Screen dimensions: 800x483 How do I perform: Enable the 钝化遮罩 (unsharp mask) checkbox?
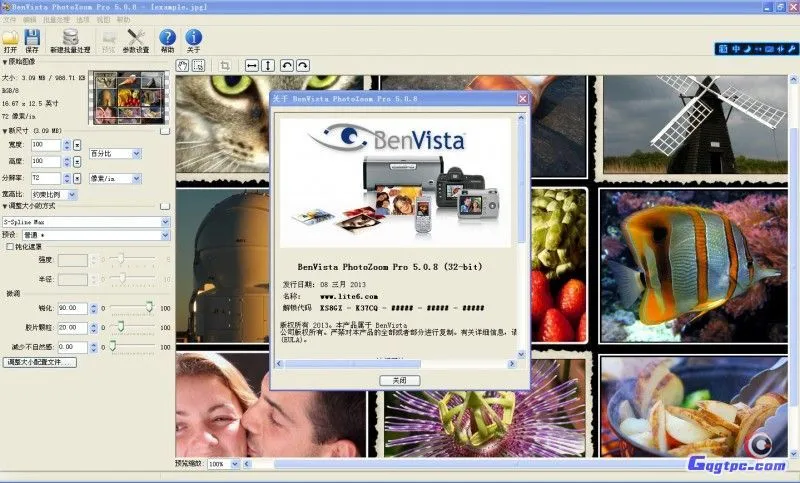[11, 246]
